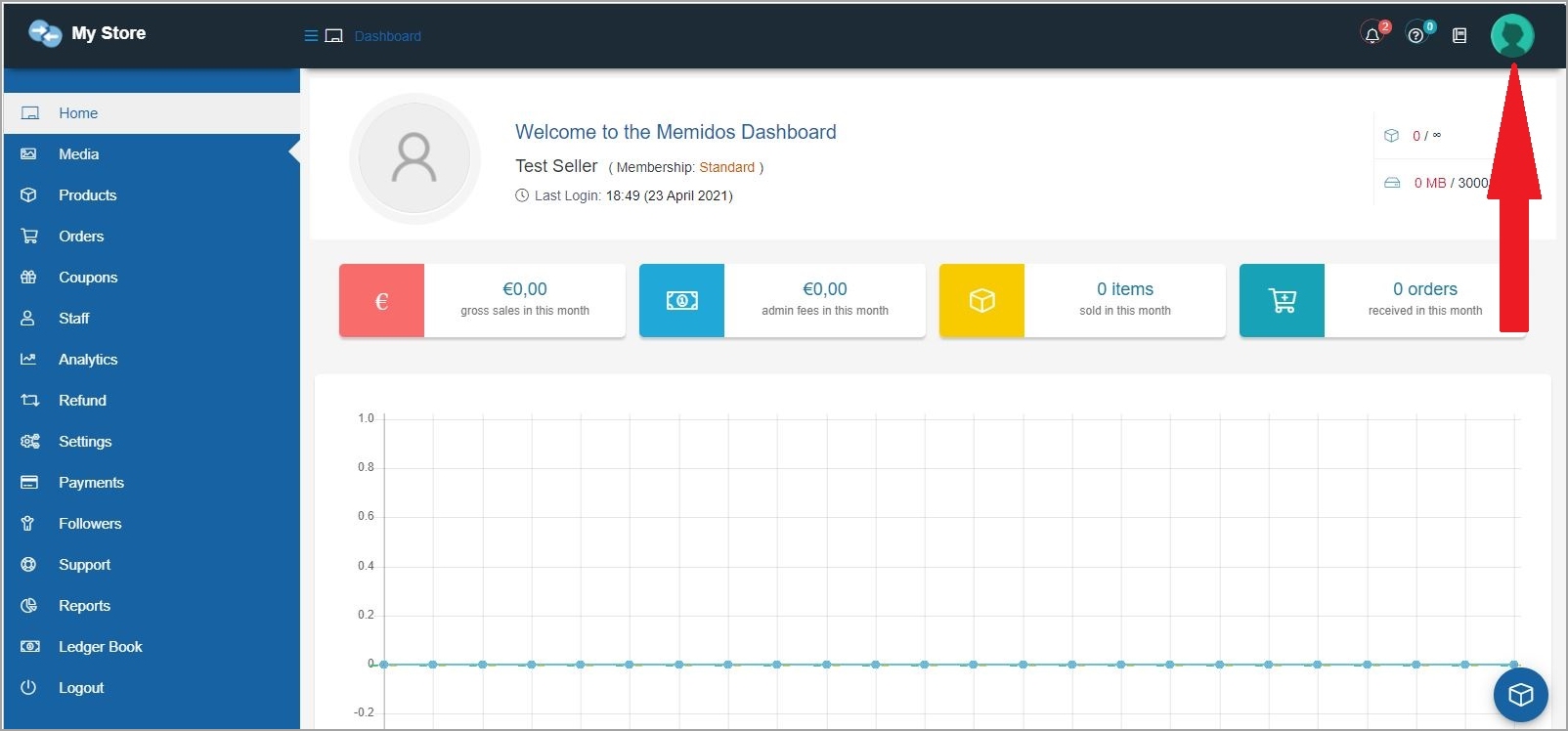
Task: Click the Reports pie chart icon in the sidebar
Action: pos(28,606)
